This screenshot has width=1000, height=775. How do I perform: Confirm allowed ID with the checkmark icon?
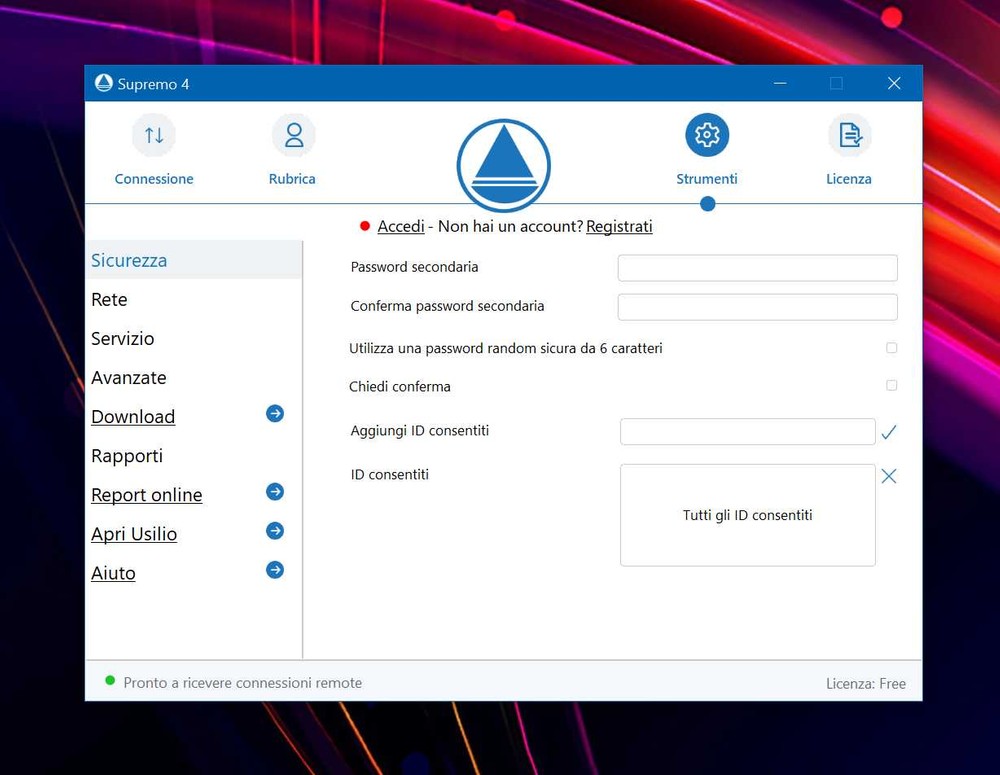(x=889, y=432)
